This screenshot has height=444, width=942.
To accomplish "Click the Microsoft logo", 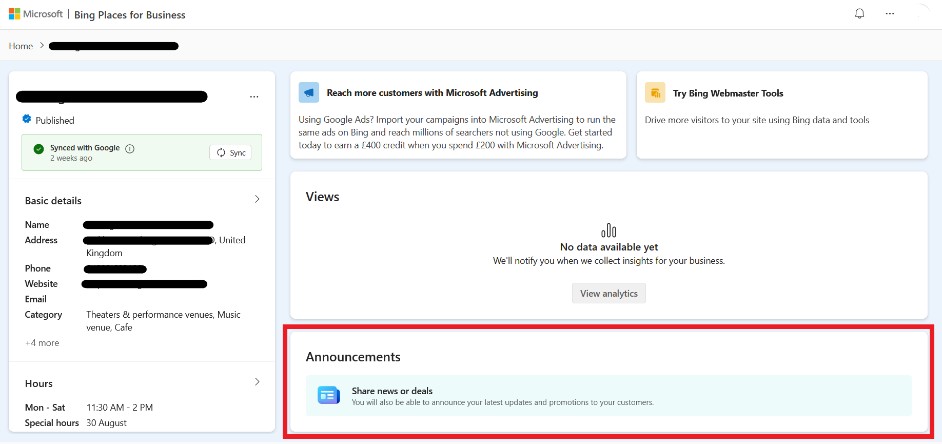I will [14, 14].
